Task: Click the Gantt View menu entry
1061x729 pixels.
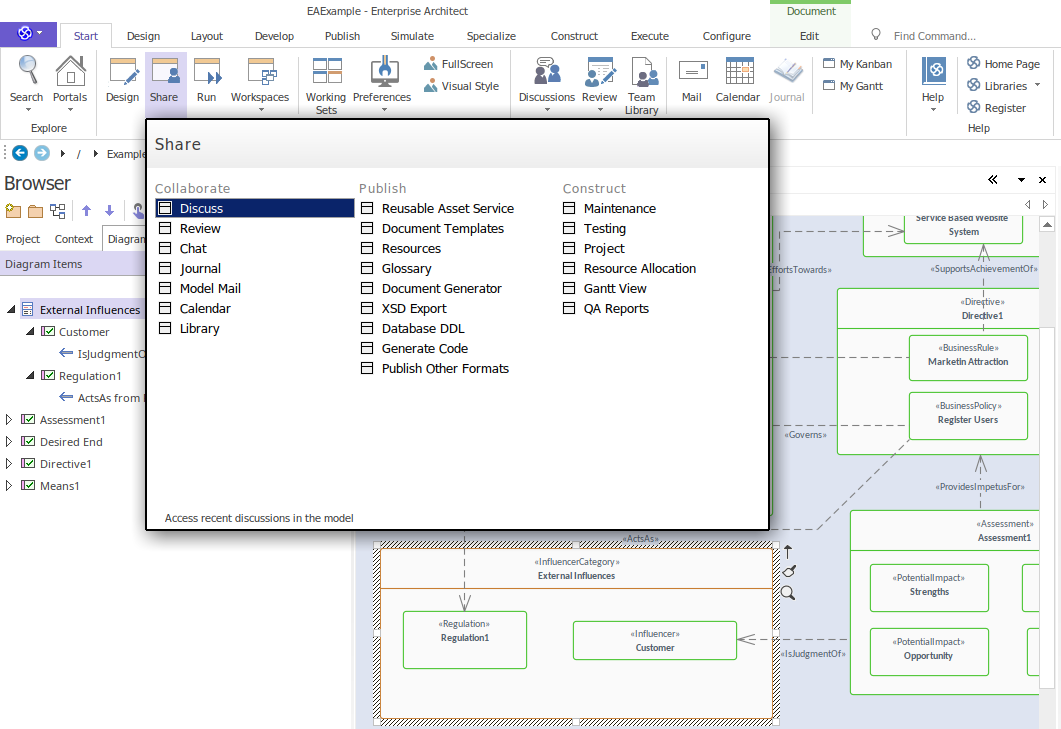Action: [x=615, y=289]
